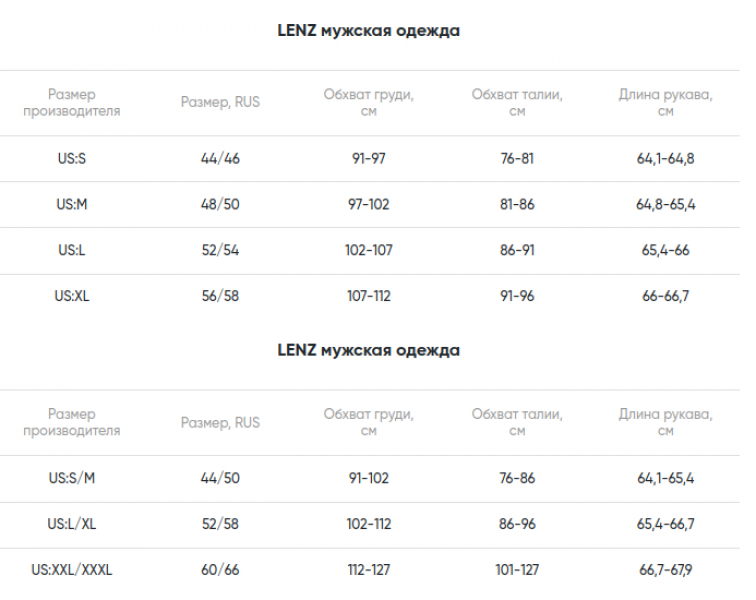
Task: Click the 60/66 Russian size cell
Action: pyautogui.click(x=220, y=570)
